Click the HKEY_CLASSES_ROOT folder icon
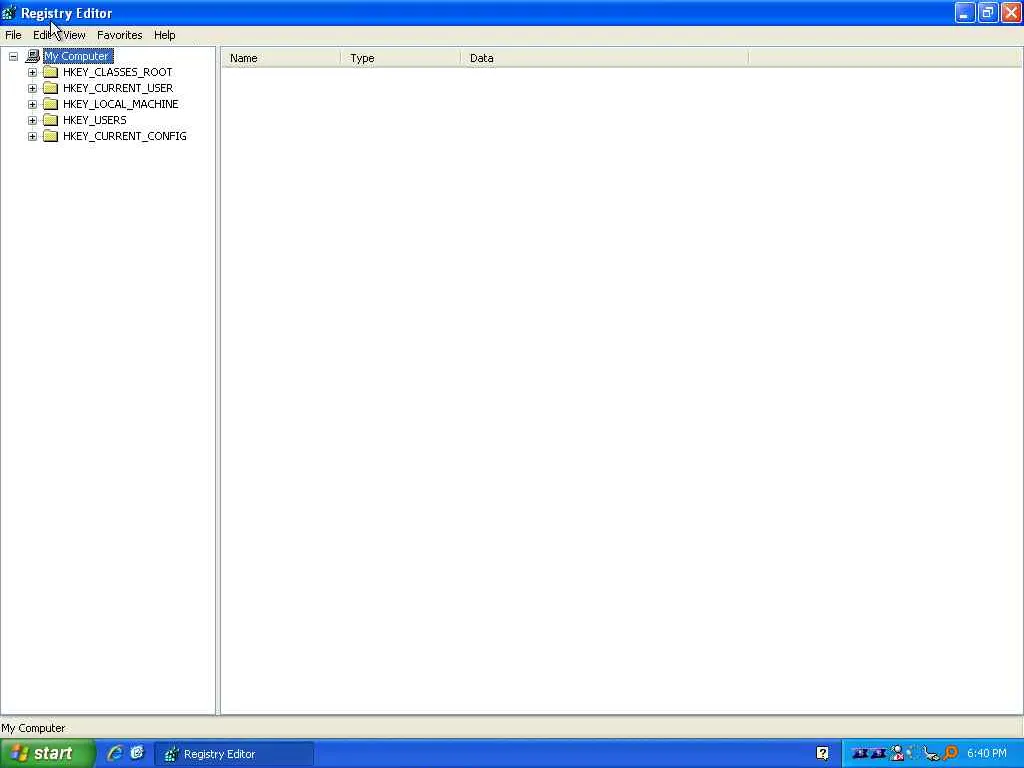1024x768 pixels. click(50, 72)
